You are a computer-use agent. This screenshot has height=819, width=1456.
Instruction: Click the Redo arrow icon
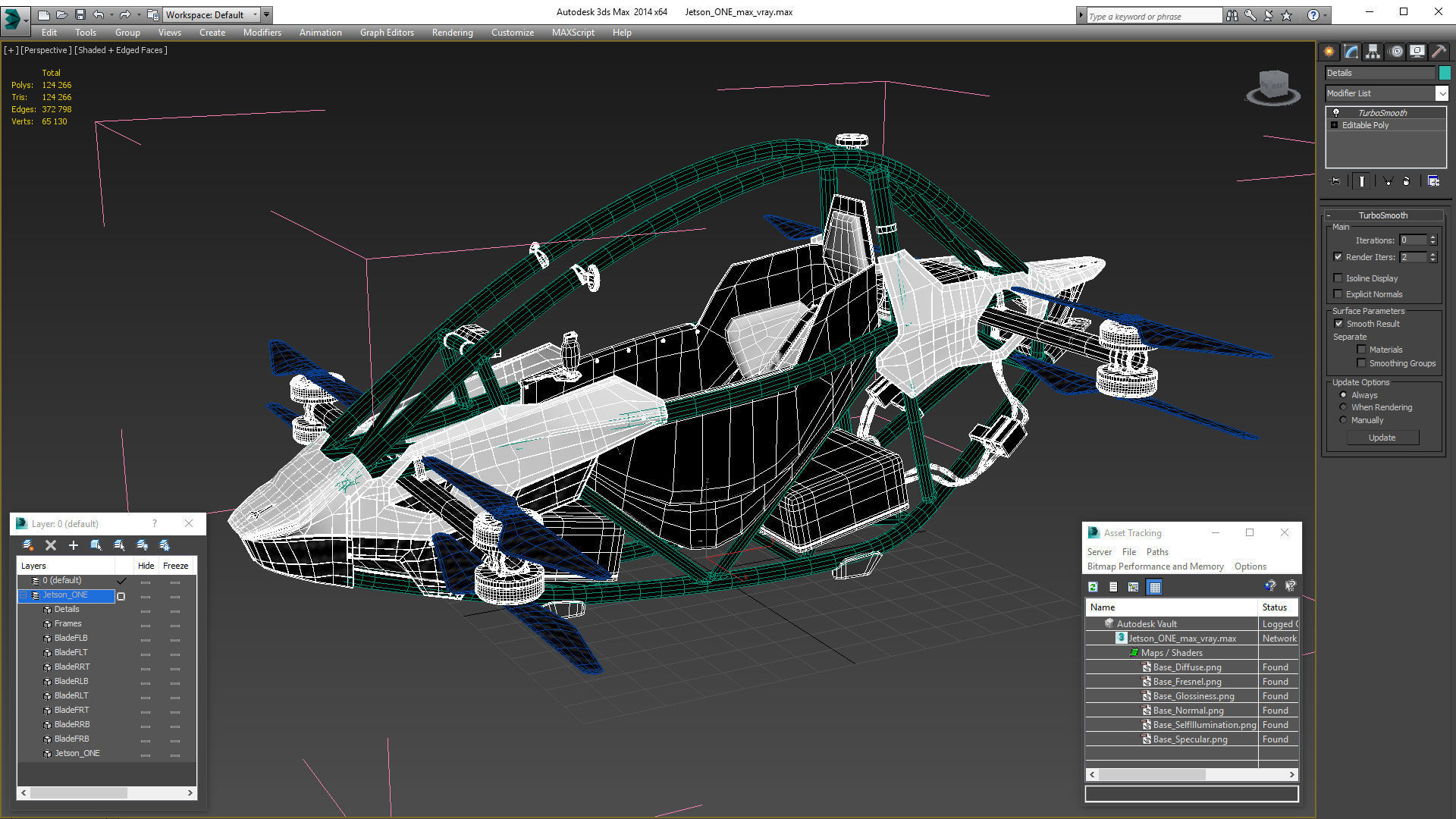[x=124, y=14]
